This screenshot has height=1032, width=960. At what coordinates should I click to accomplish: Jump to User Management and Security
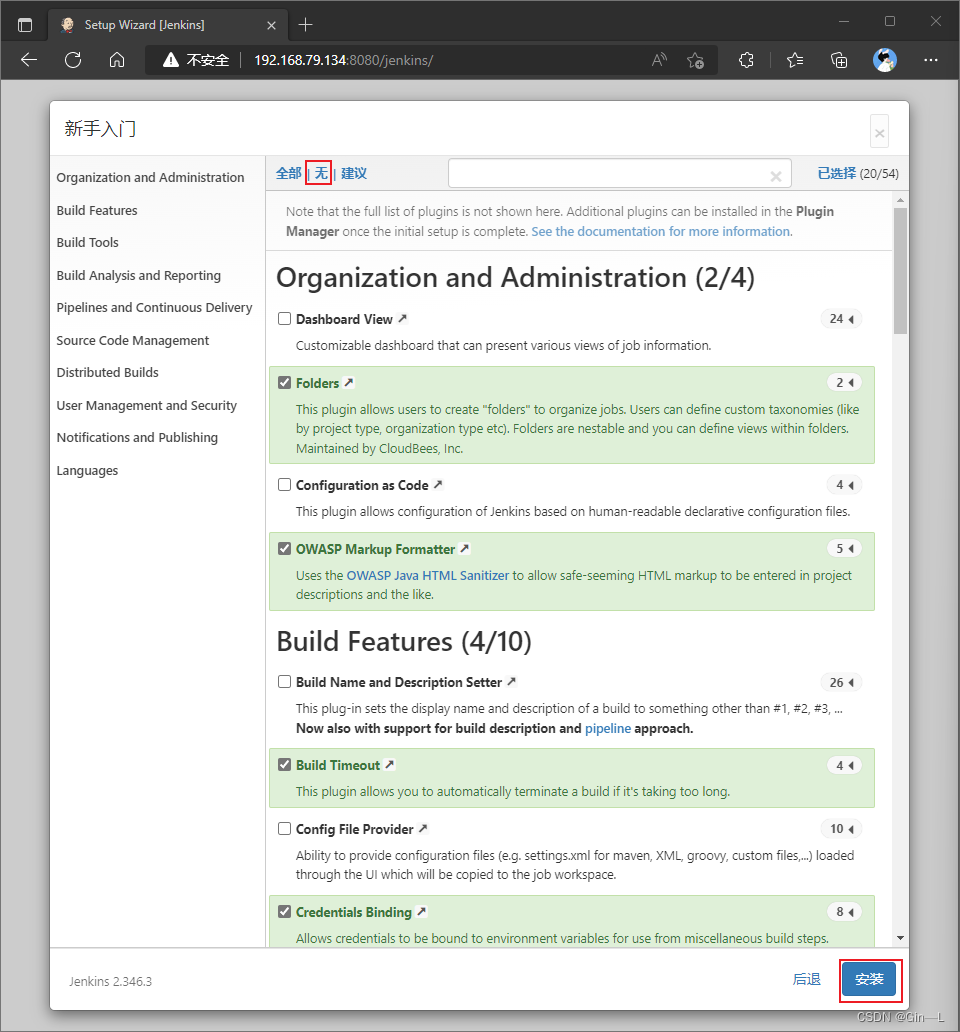[147, 405]
